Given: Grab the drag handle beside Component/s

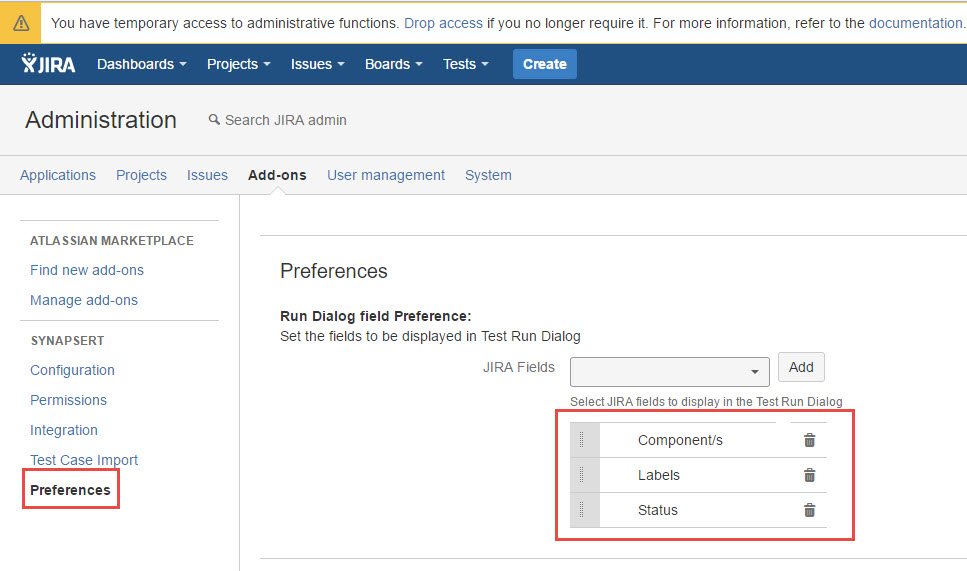Looking at the screenshot, I should 584,440.
